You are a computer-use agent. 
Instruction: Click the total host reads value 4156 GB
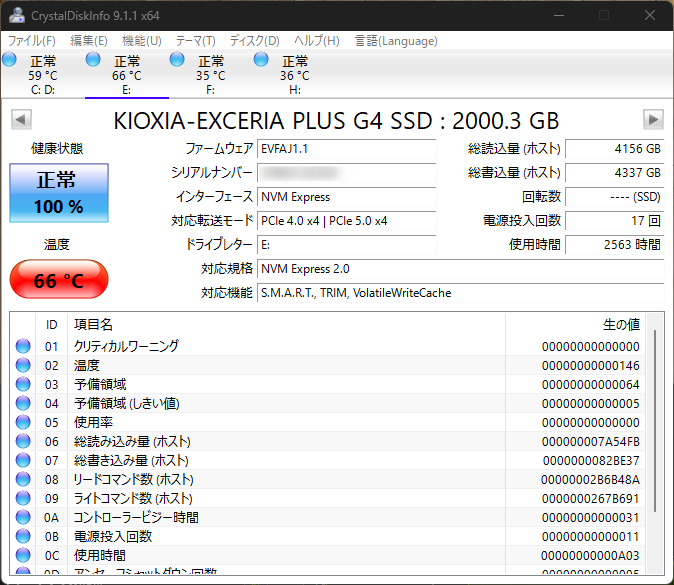[x=615, y=149]
